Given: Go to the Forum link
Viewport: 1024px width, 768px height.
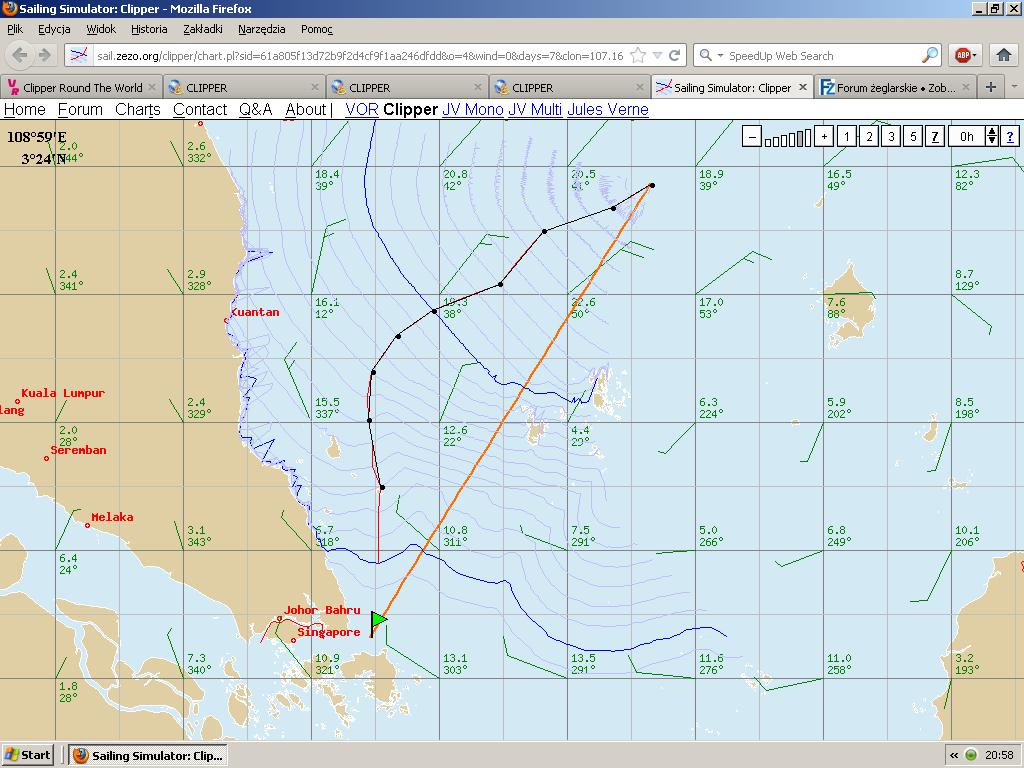Looking at the screenshot, I should (80, 110).
